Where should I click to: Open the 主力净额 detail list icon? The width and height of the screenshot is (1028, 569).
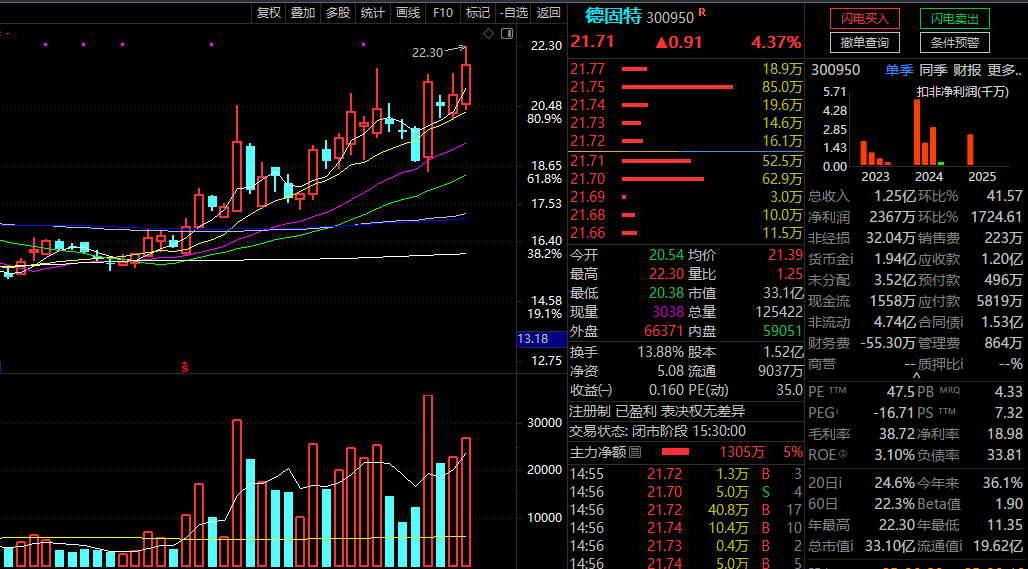point(634,453)
